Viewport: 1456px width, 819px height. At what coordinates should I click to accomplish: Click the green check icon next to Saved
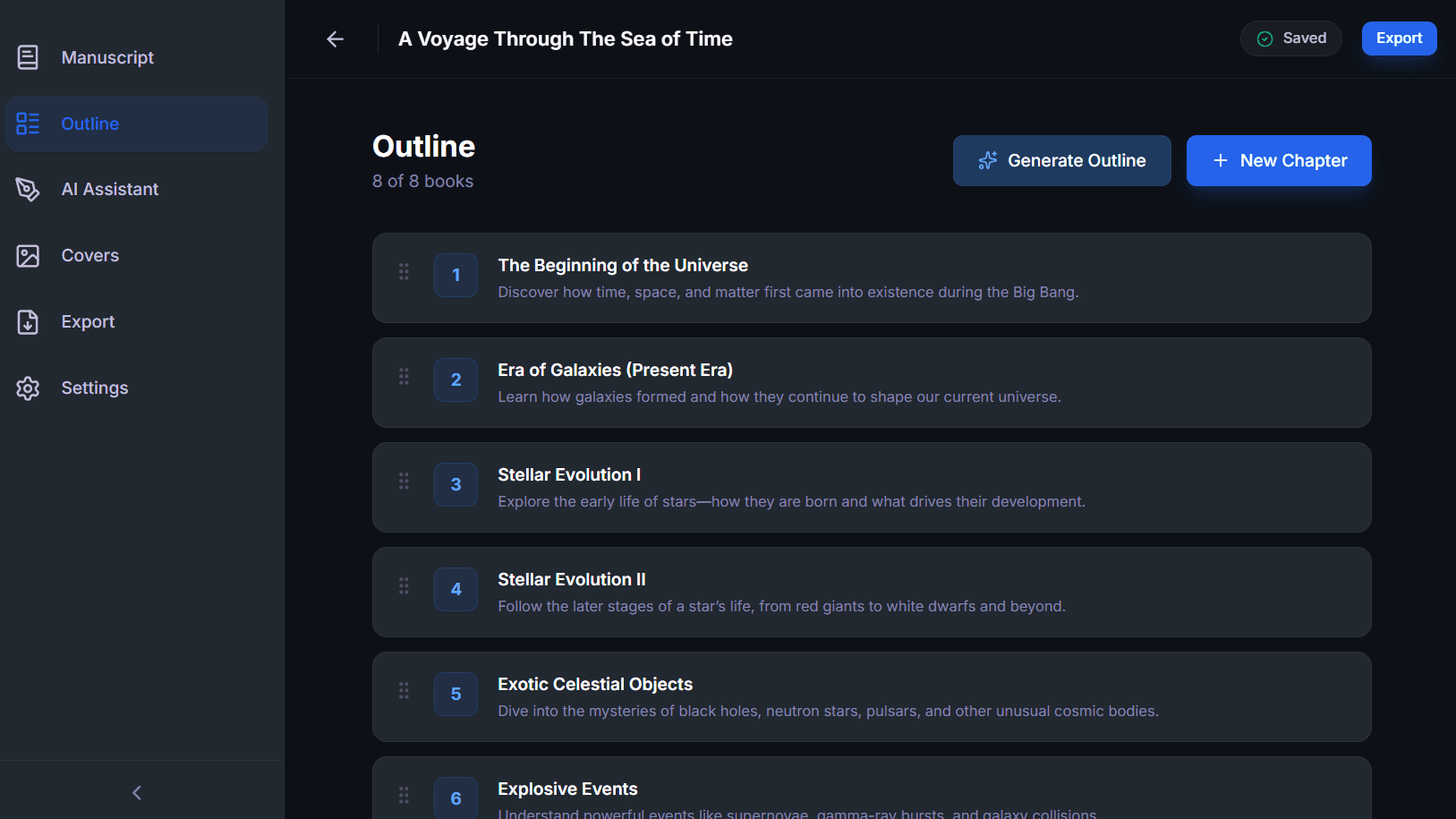tap(1264, 38)
